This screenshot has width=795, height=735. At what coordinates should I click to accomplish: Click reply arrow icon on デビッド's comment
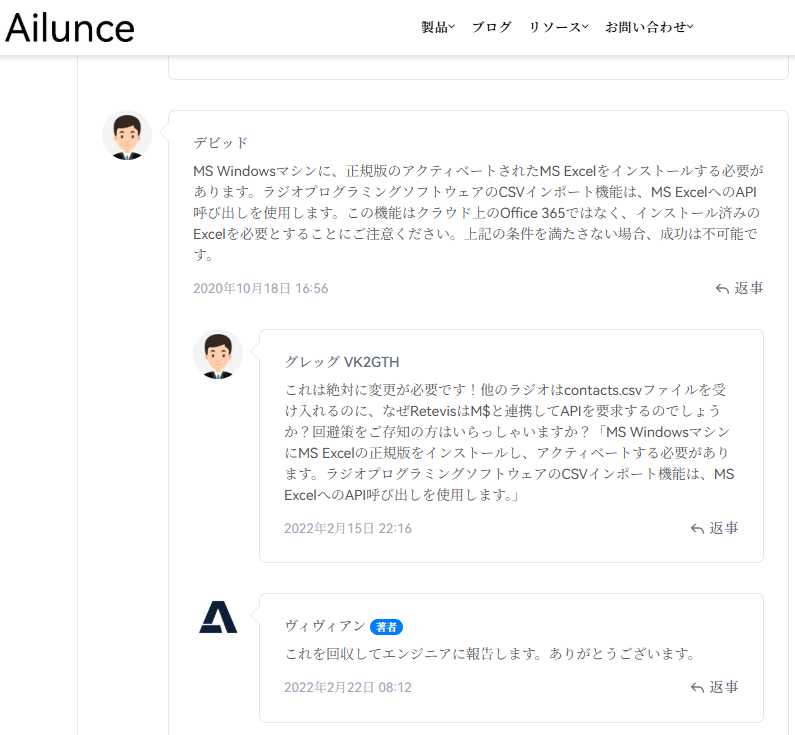(722, 288)
